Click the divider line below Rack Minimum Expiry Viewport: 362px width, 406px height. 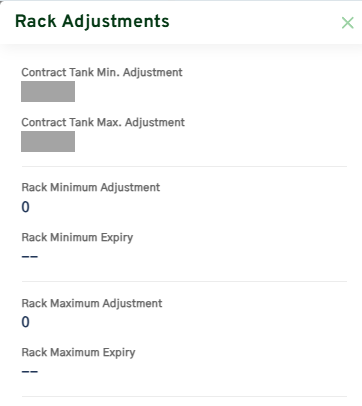click(184, 281)
